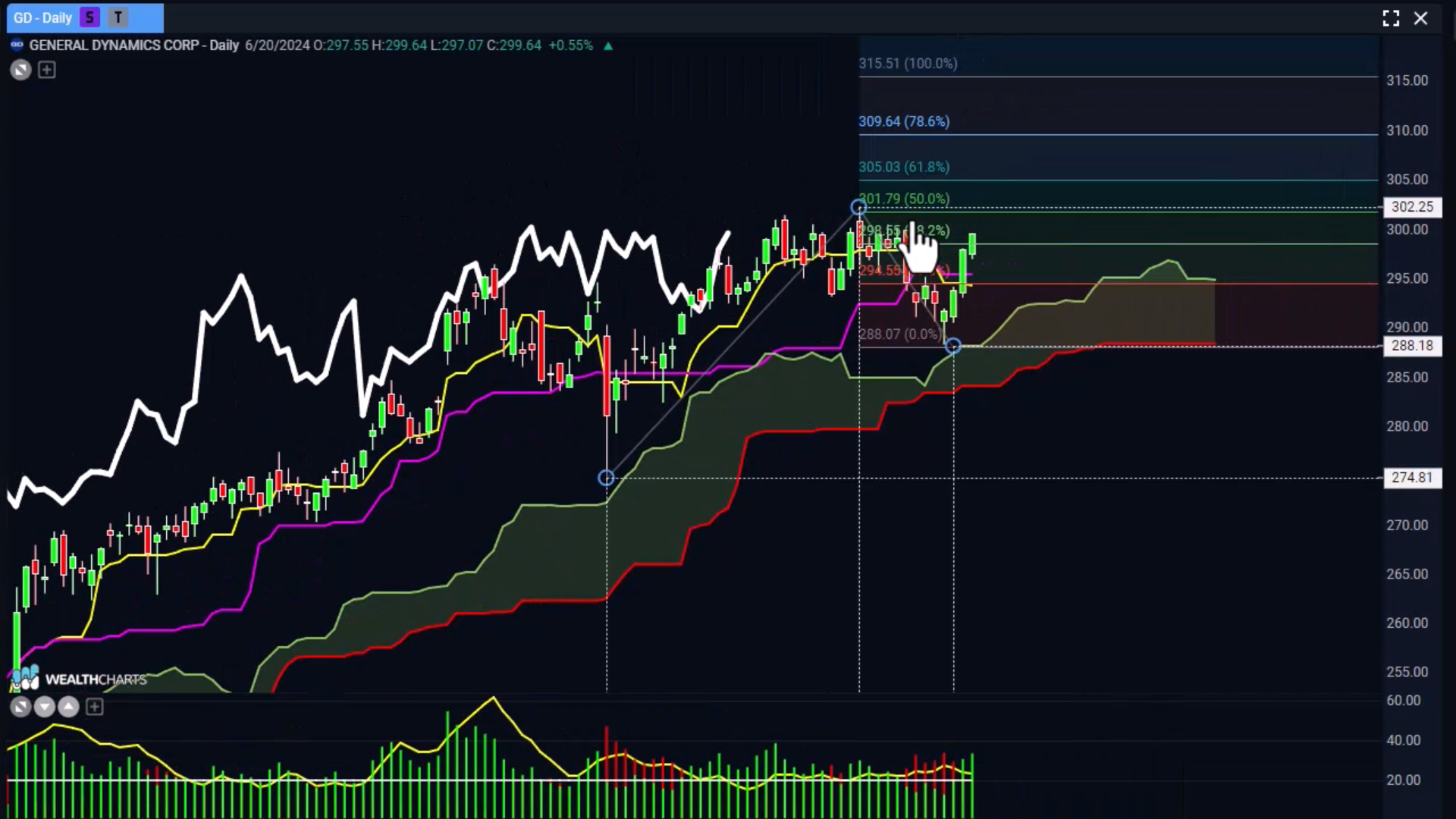Image resolution: width=1456 pixels, height=819 pixels.
Task: Click the plus box icon in the lower pane
Action: (x=95, y=708)
